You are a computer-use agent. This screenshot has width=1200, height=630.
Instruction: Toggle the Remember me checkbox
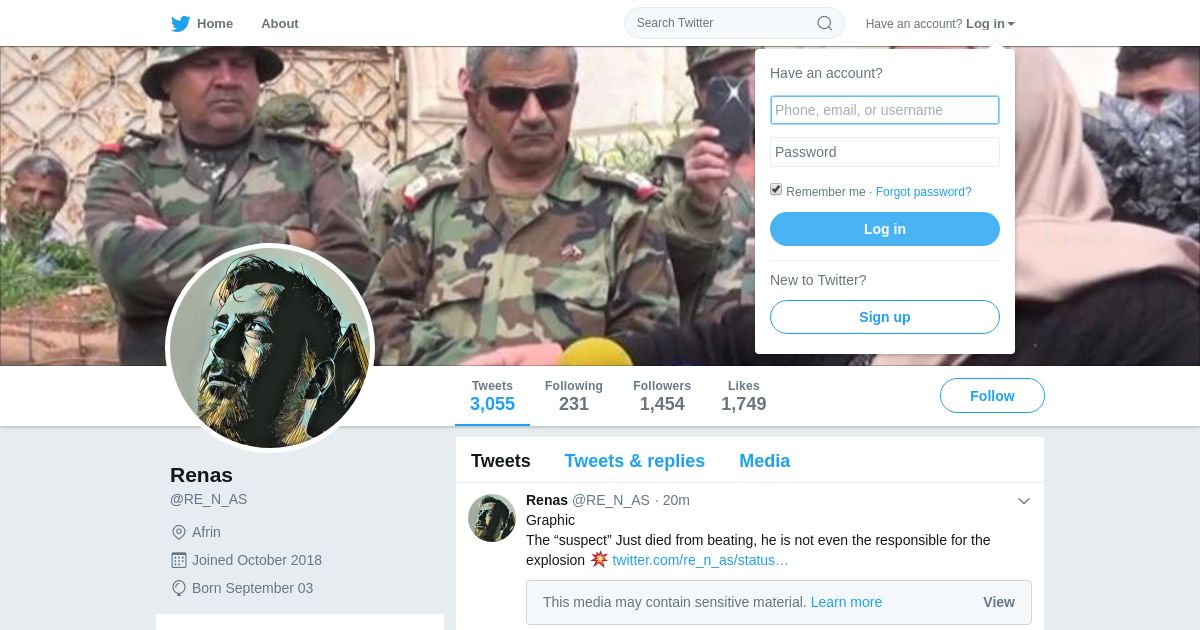776,190
